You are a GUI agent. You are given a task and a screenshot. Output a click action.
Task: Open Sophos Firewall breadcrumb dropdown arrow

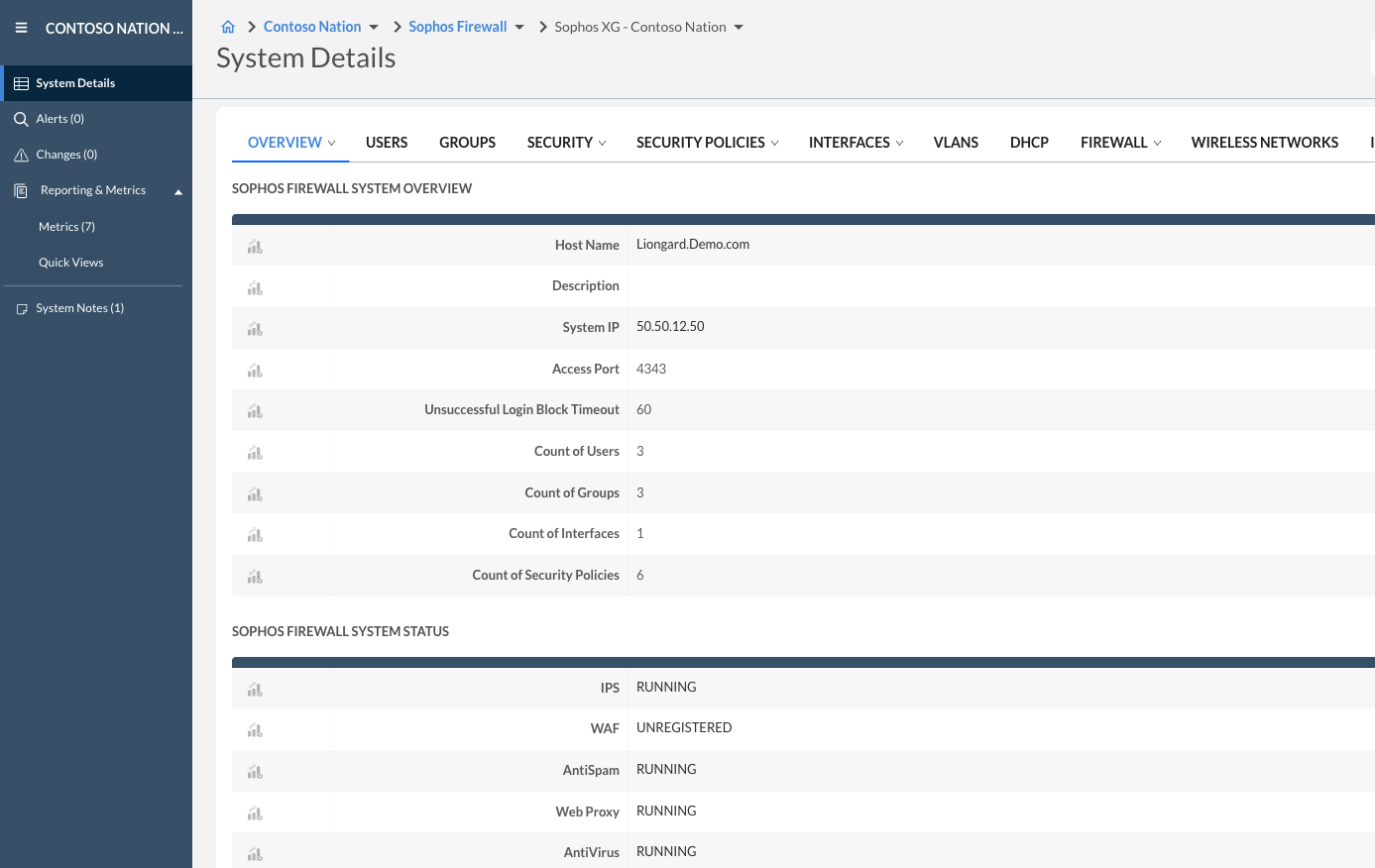click(x=519, y=28)
